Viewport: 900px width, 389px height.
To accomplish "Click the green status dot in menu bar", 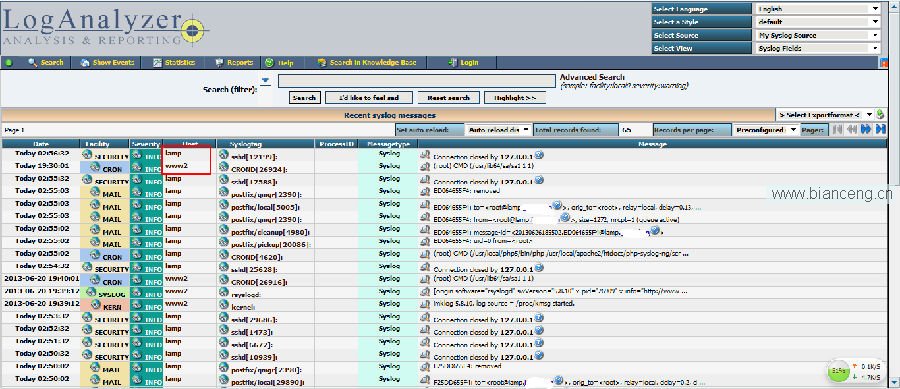I will tap(9, 63).
